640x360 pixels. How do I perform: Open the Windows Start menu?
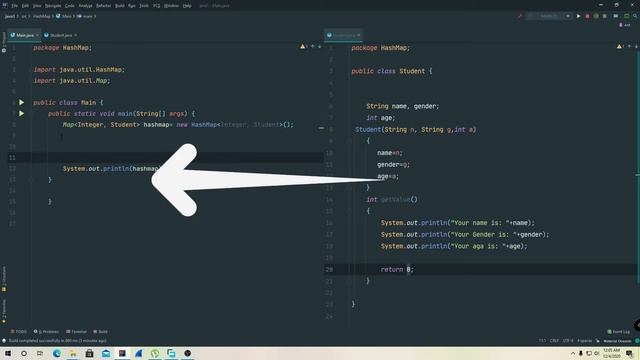tap(7, 353)
